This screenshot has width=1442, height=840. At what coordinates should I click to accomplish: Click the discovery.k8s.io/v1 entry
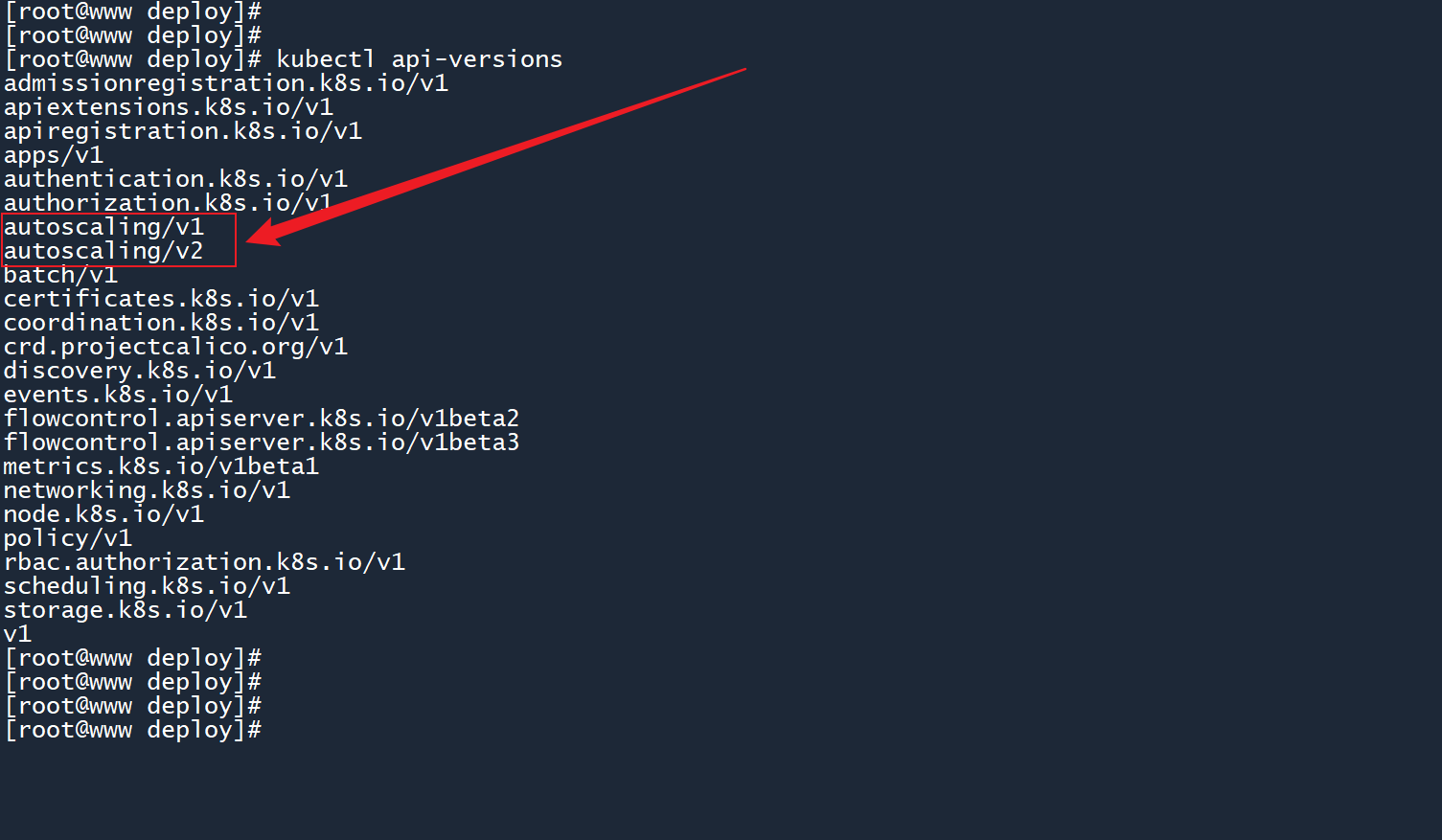point(140,371)
